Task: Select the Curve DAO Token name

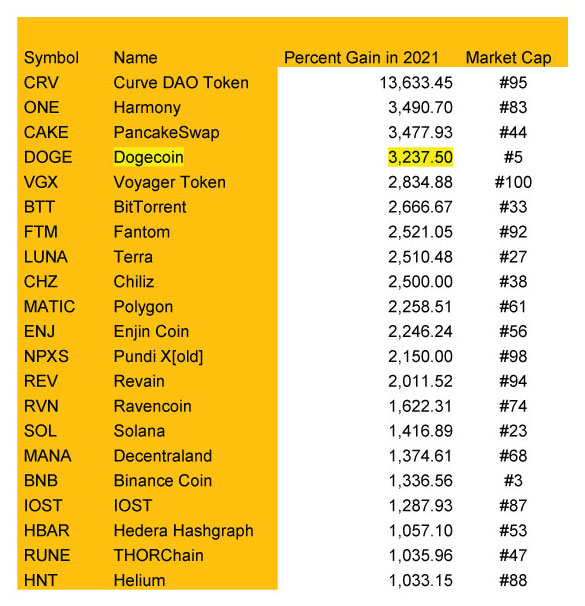Action: pyautogui.click(x=181, y=83)
